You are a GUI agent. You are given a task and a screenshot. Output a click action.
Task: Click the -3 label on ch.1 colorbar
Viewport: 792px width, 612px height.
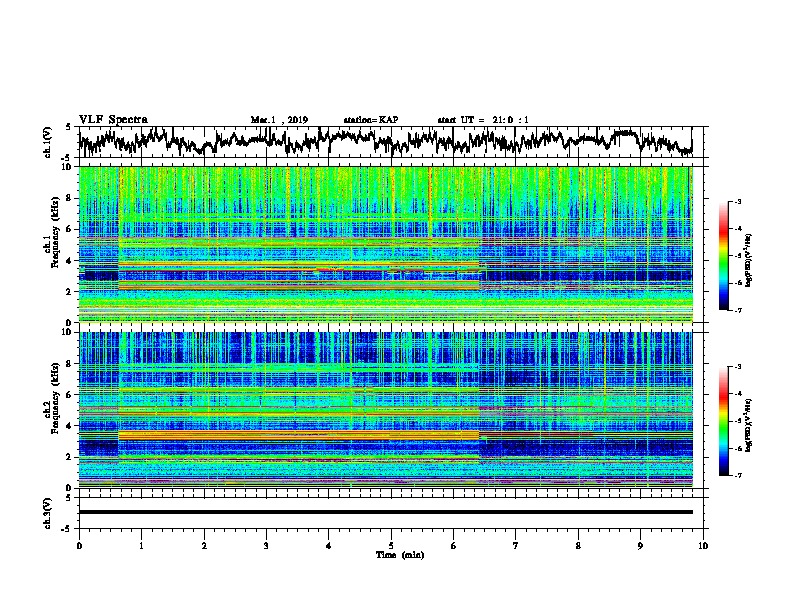tap(737, 201)
